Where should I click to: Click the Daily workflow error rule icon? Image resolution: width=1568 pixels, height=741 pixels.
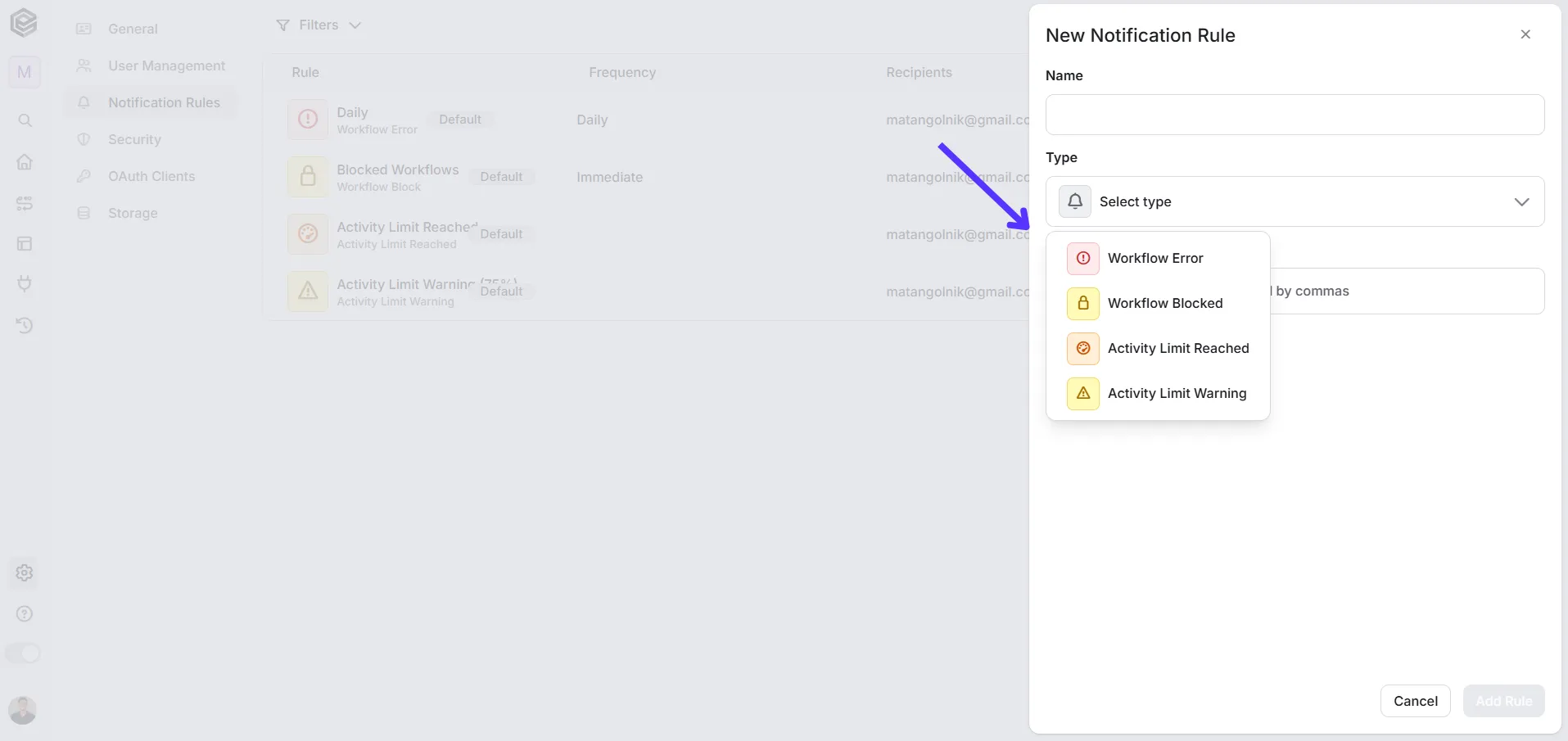tap(308, 120)
